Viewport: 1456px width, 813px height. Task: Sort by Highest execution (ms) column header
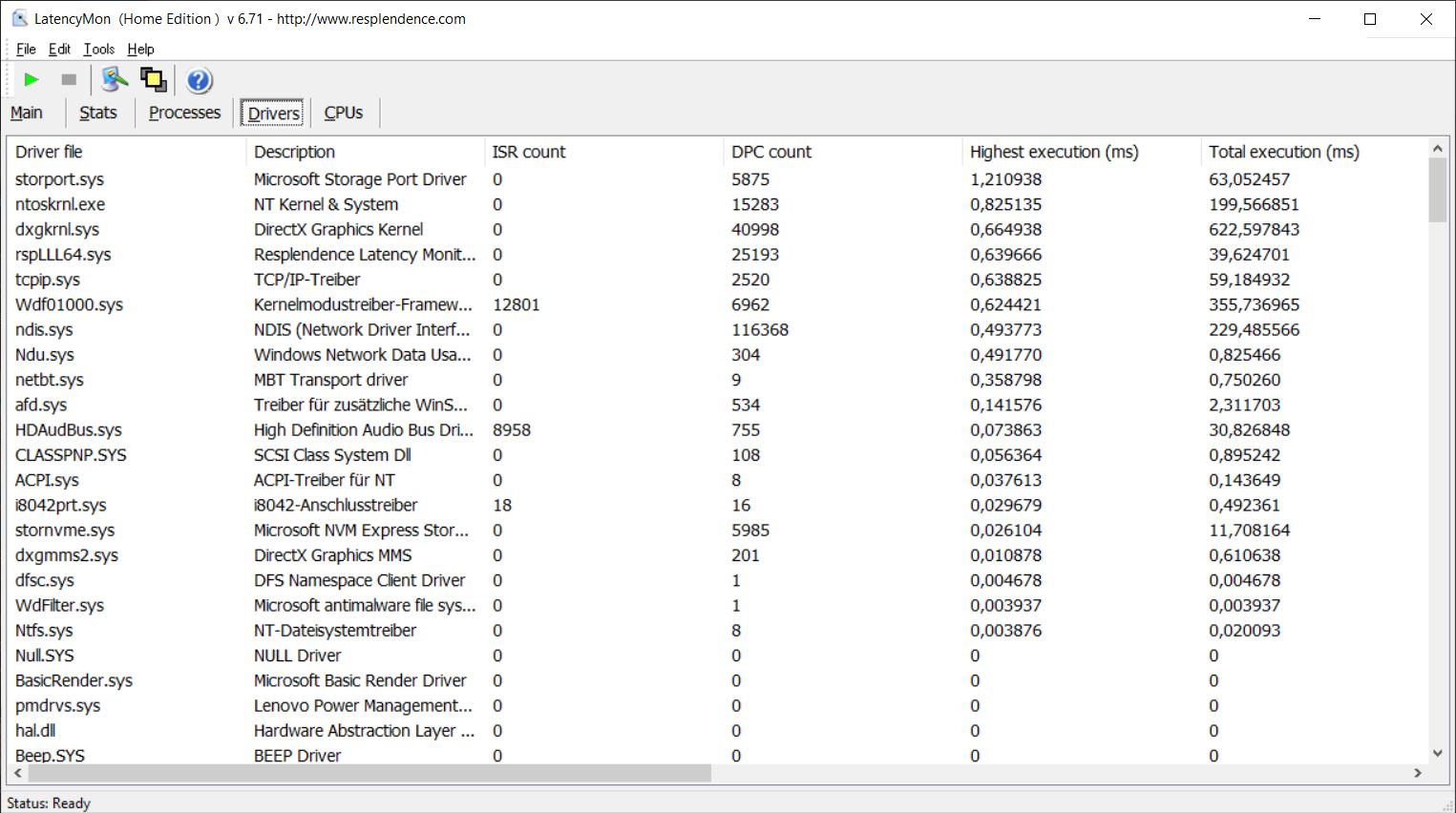click(1081, 152)
